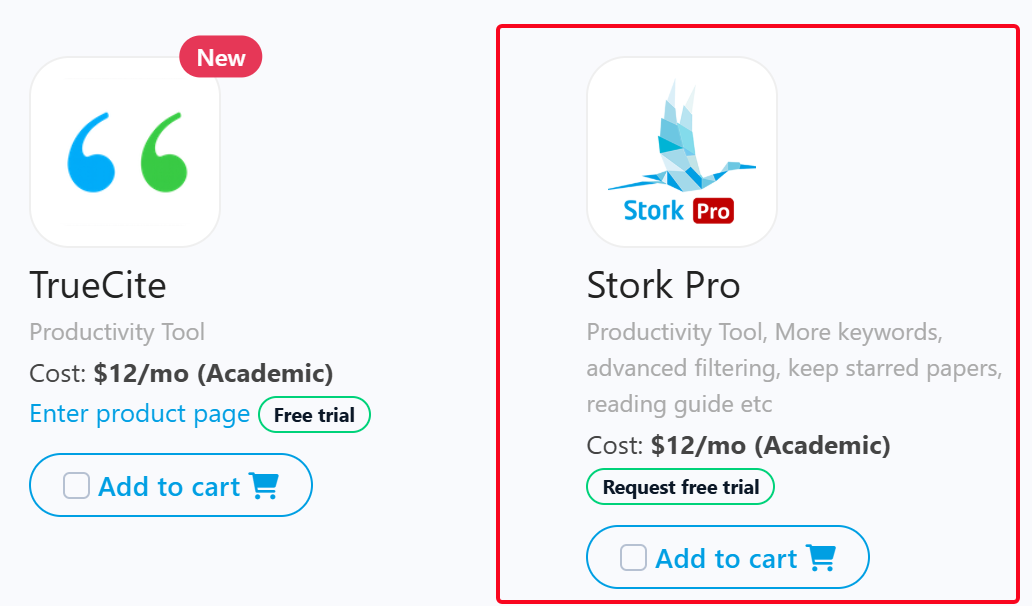
Task: Click the TrueCite quotation marks app icon
Action: point(125,151)
